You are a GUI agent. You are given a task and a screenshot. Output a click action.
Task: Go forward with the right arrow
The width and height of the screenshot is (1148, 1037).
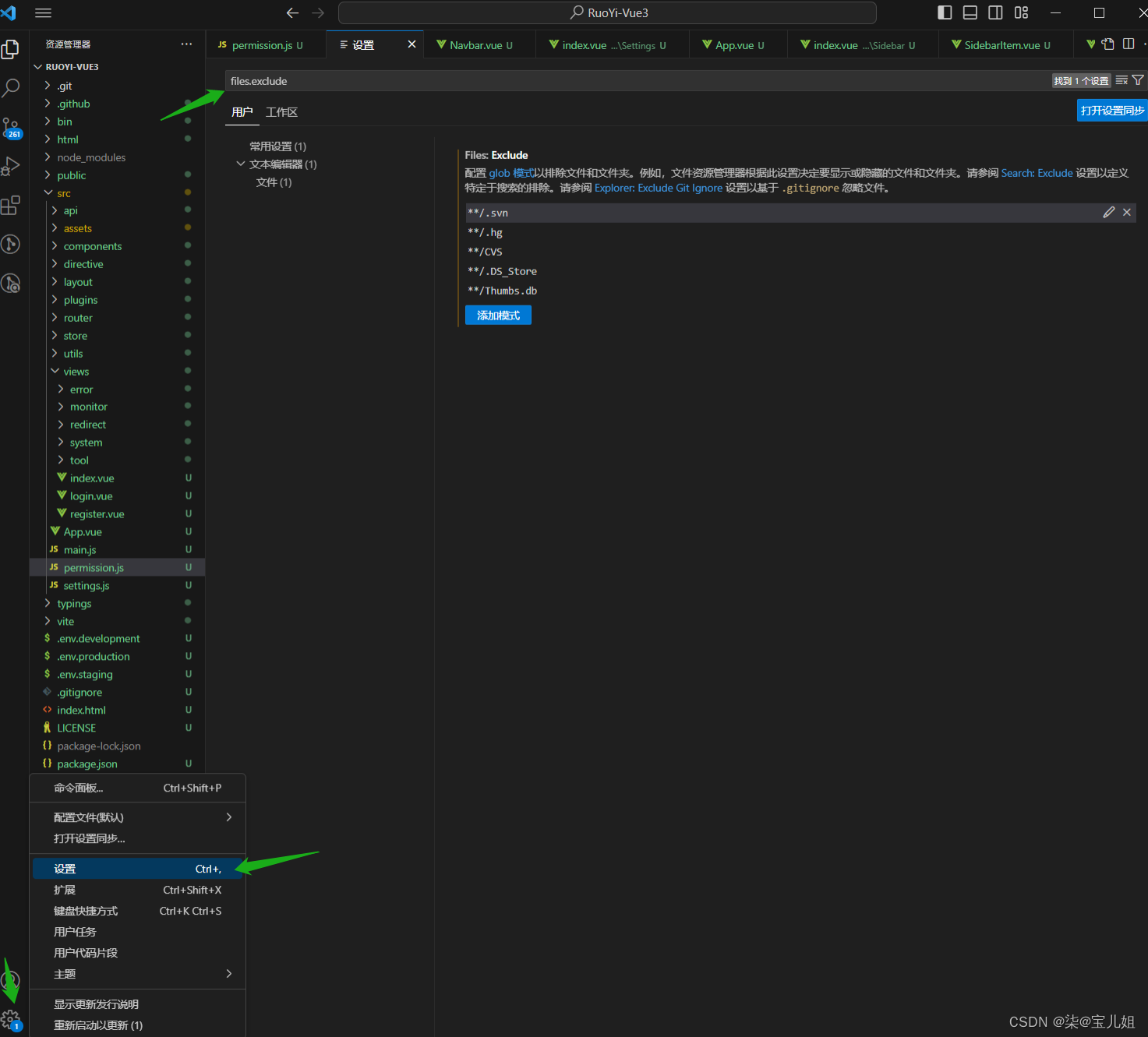click(x=318, y=13)
